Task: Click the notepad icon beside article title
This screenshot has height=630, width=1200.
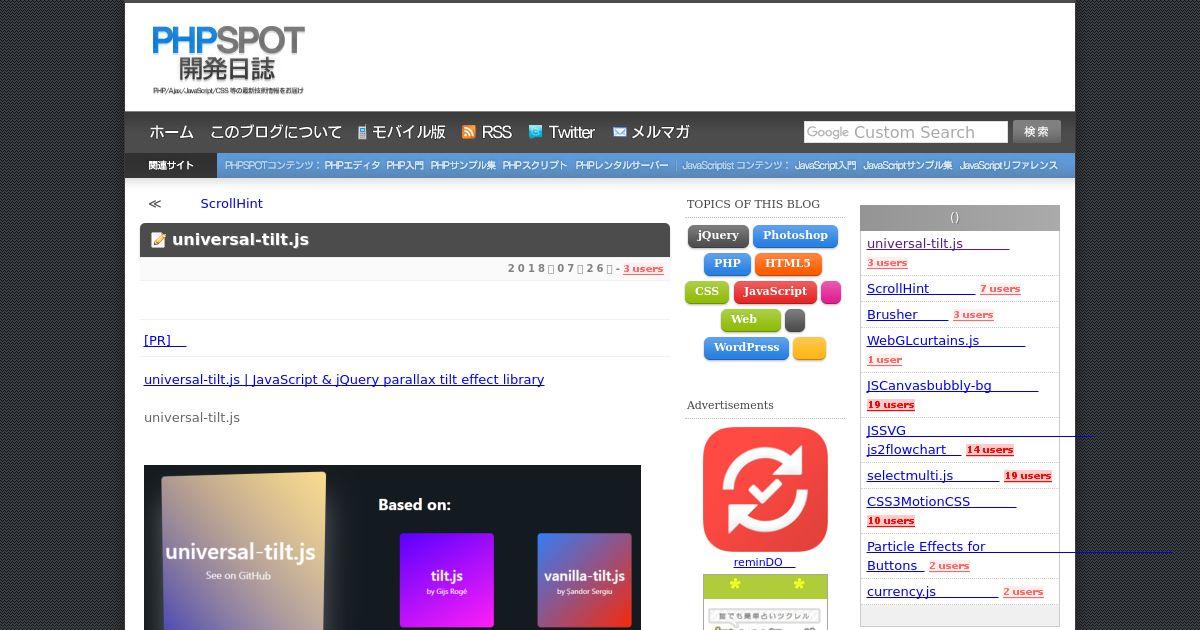Action: tap(158, 240)
